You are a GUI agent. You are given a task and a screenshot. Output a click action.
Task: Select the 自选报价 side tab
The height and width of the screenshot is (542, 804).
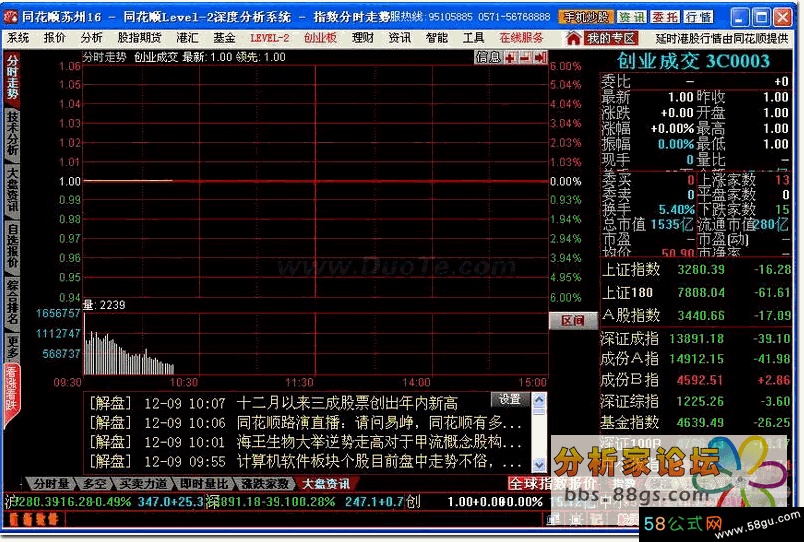point(12,246)
